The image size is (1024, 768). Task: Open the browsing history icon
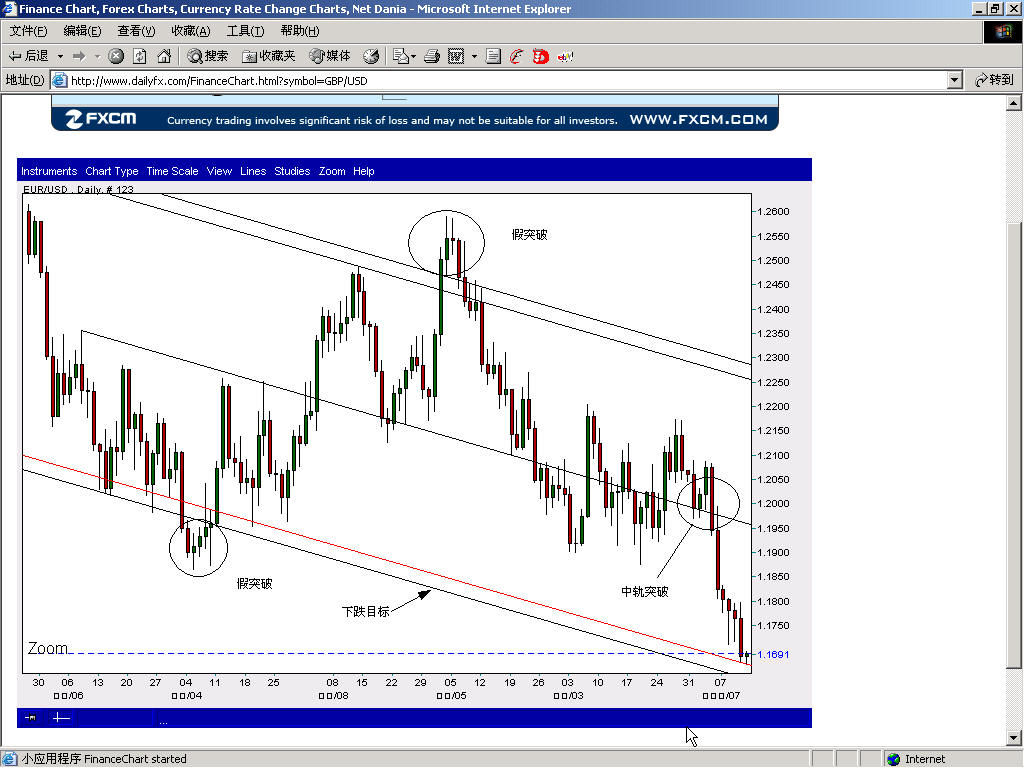pyautogui.click(x=371, y=56)
